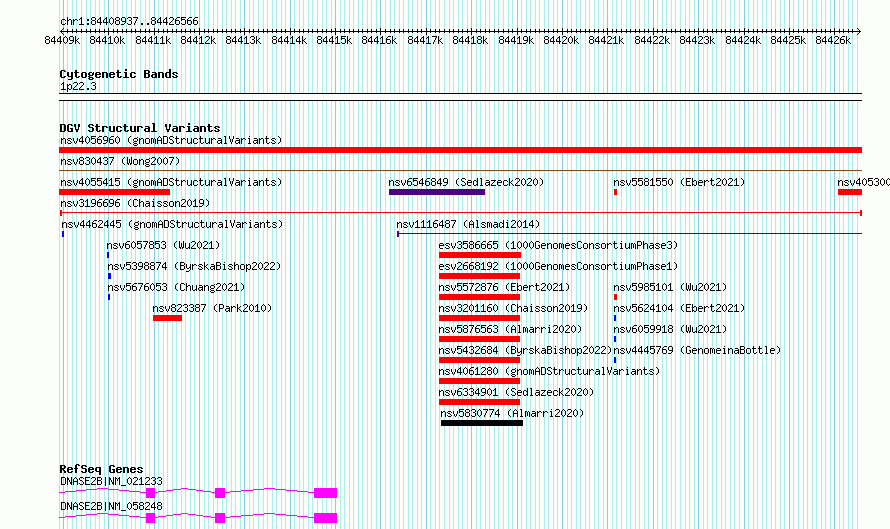Click the nsv6057853 (Wu2021) label

point(163,245)
